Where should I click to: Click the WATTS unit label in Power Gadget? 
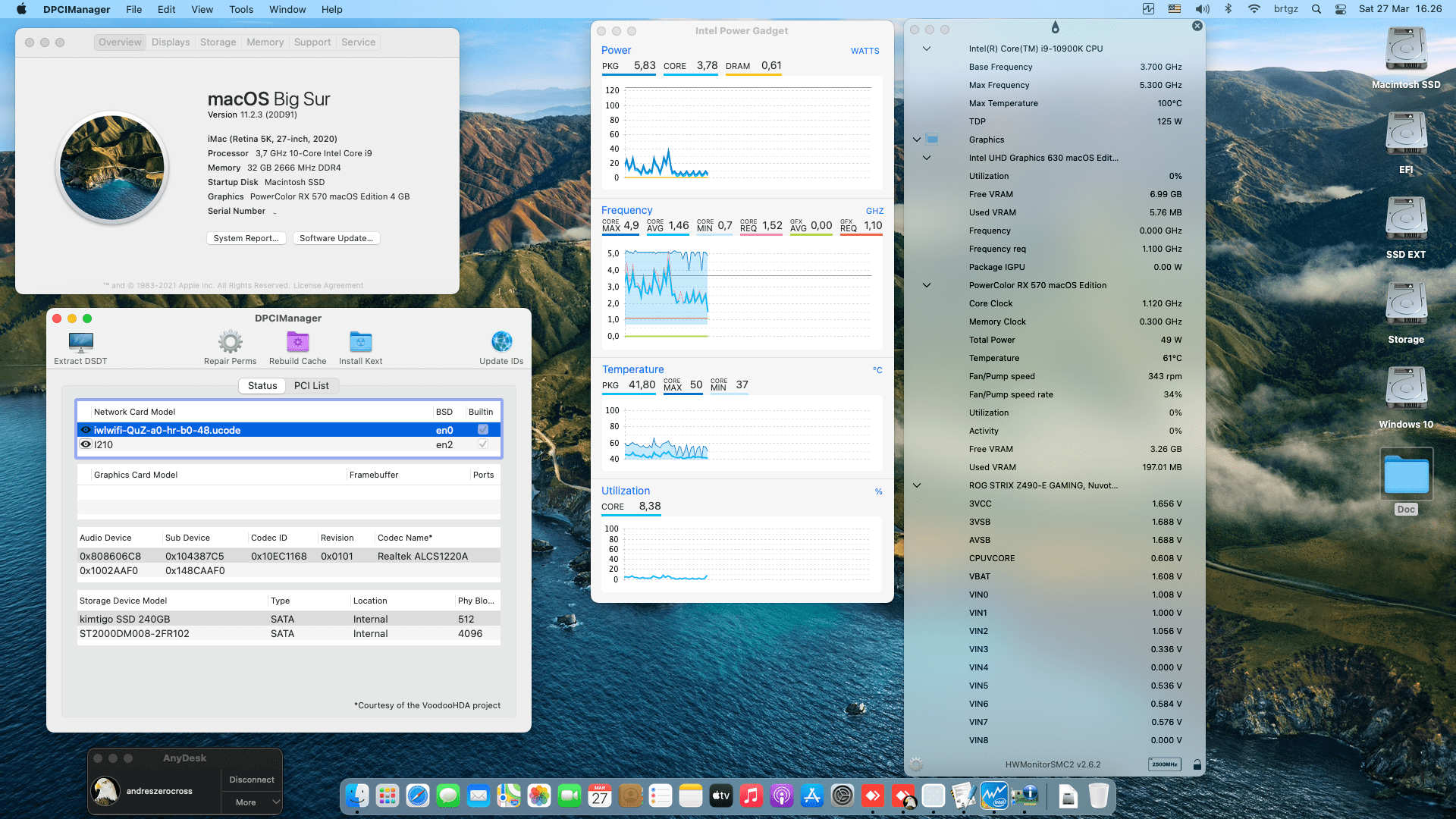tap(864, 51)
